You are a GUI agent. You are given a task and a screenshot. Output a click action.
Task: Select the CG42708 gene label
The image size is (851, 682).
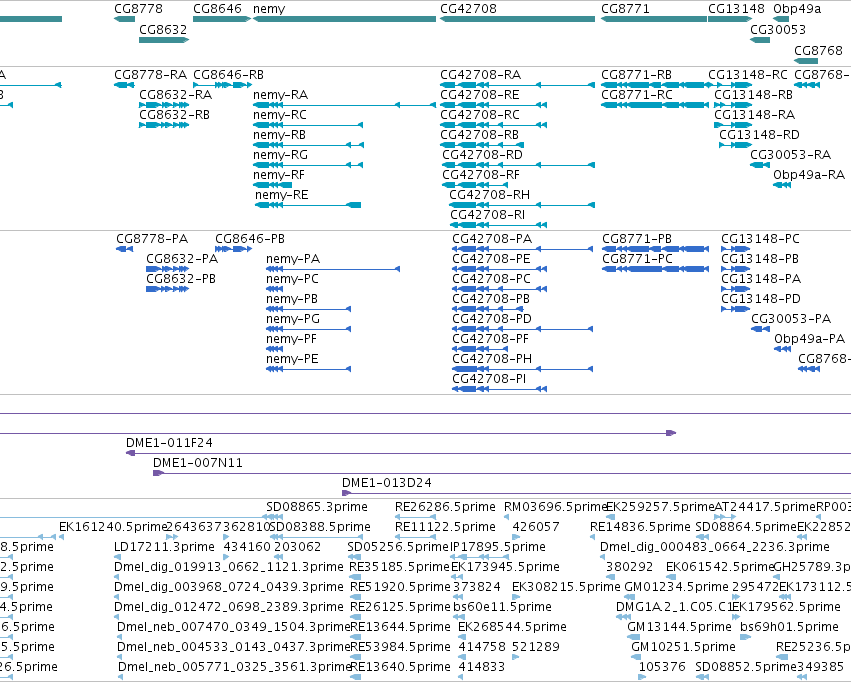pyautogui.click(x=468, y=9)
